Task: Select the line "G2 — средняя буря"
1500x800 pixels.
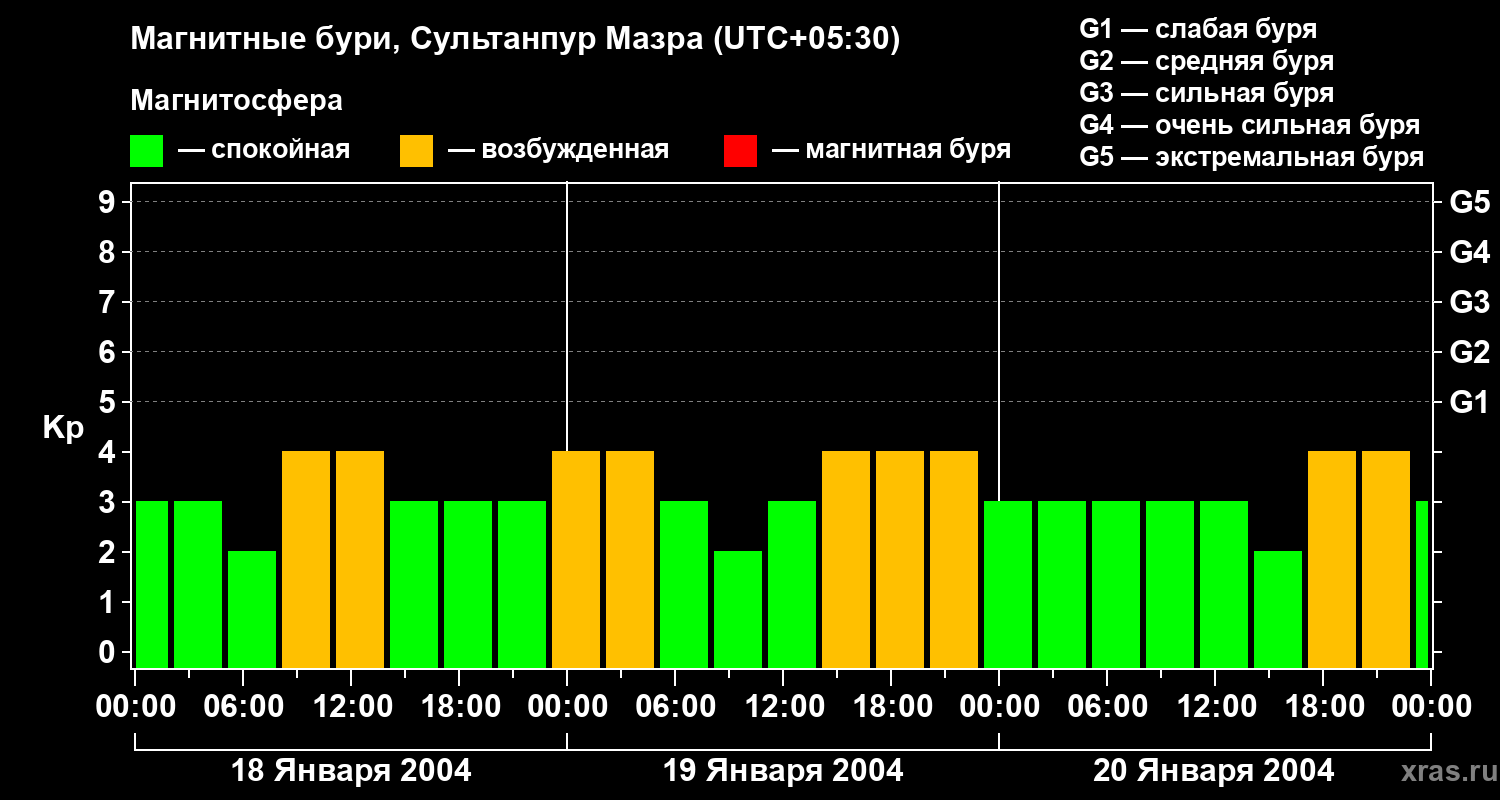Action: pyautogui.click(x=1207, y=61)
